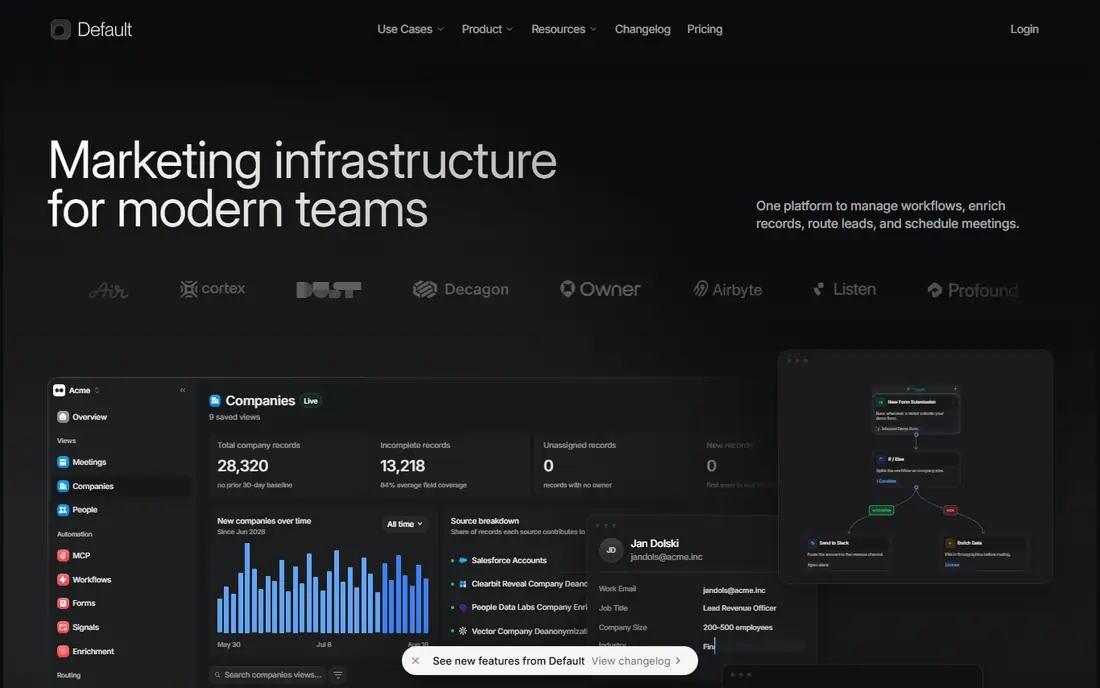Select Clearbit Reveal Company source row
This screenshot has width=1100, height=688.
coord(518,584)
